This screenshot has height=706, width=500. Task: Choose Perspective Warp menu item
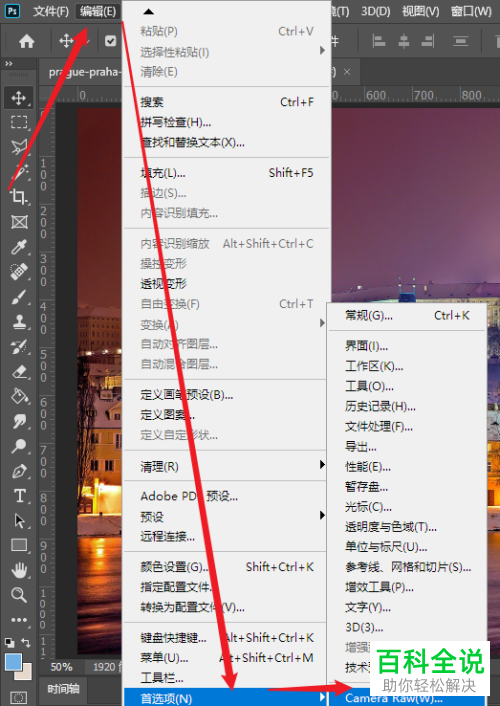tap(227, 284)
